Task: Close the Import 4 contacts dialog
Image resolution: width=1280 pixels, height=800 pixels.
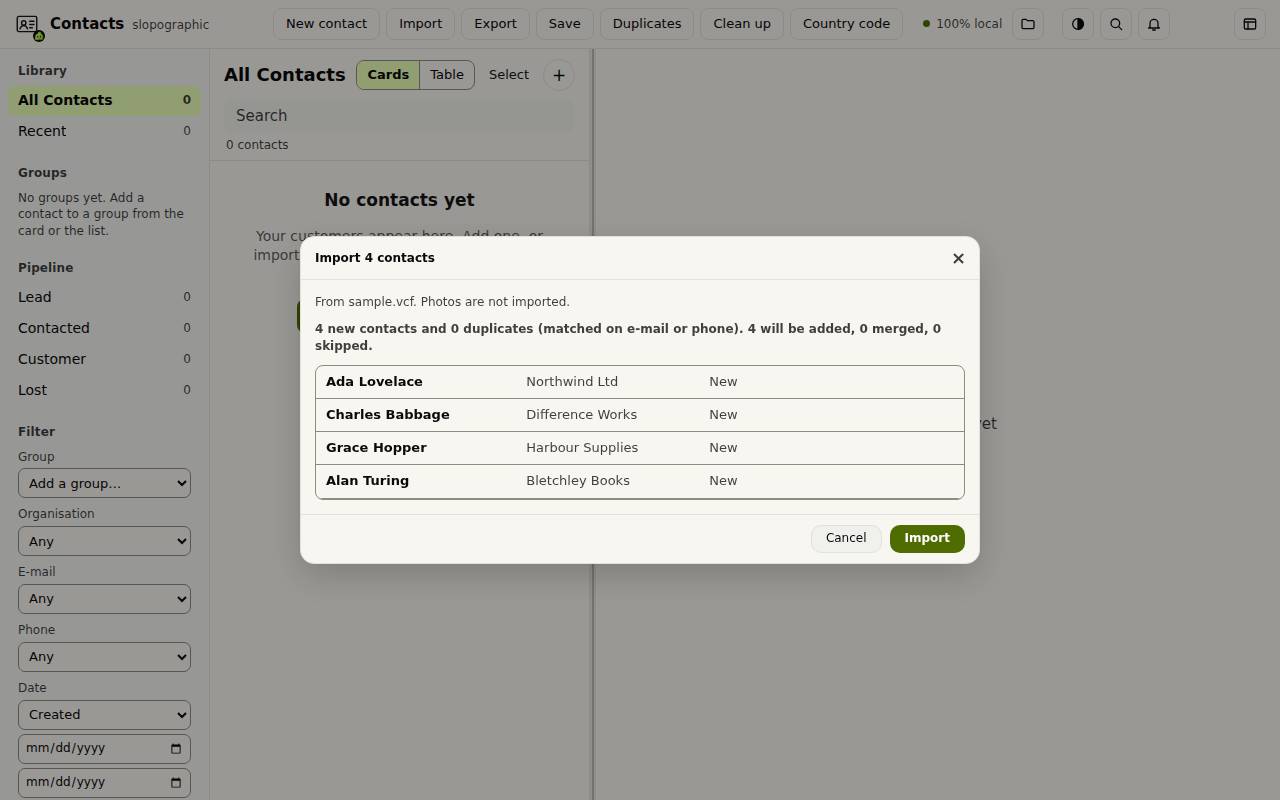Action: coord(958,258)
